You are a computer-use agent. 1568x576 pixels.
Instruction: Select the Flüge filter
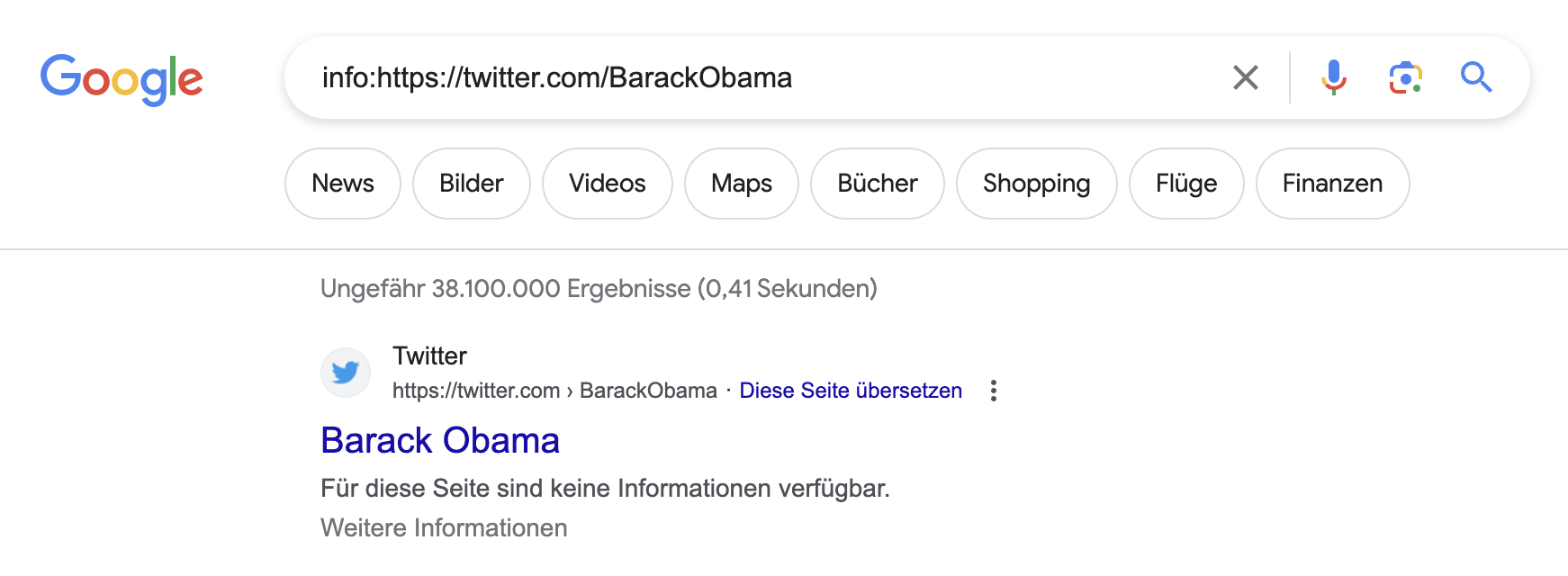pos(1186,184)
